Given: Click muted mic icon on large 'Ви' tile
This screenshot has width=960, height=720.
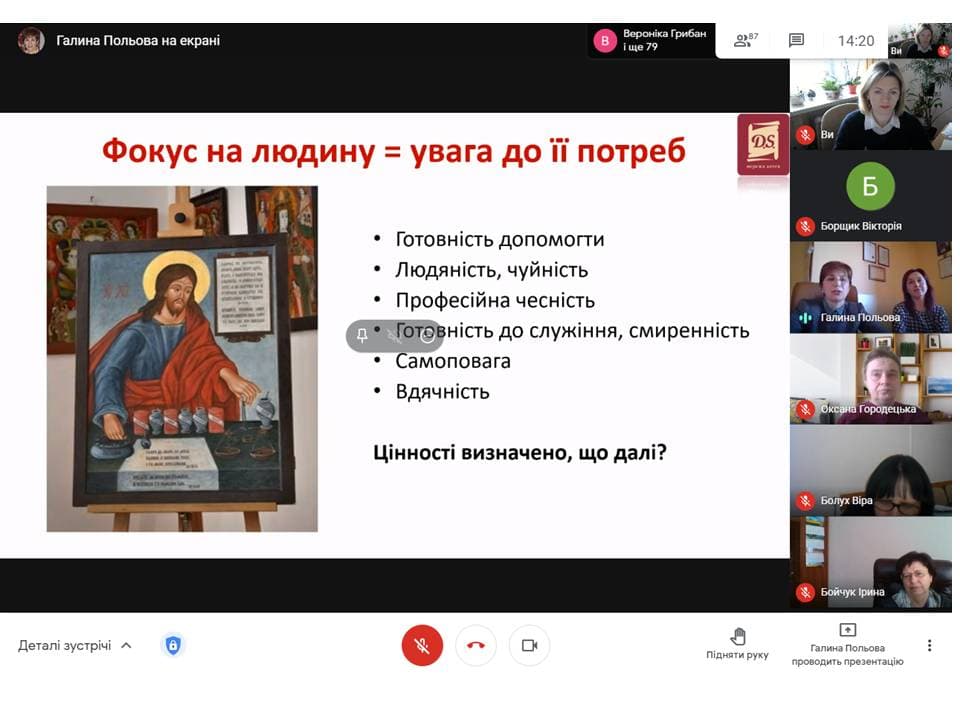Looking at the screenshot, I should coord(805,134).
